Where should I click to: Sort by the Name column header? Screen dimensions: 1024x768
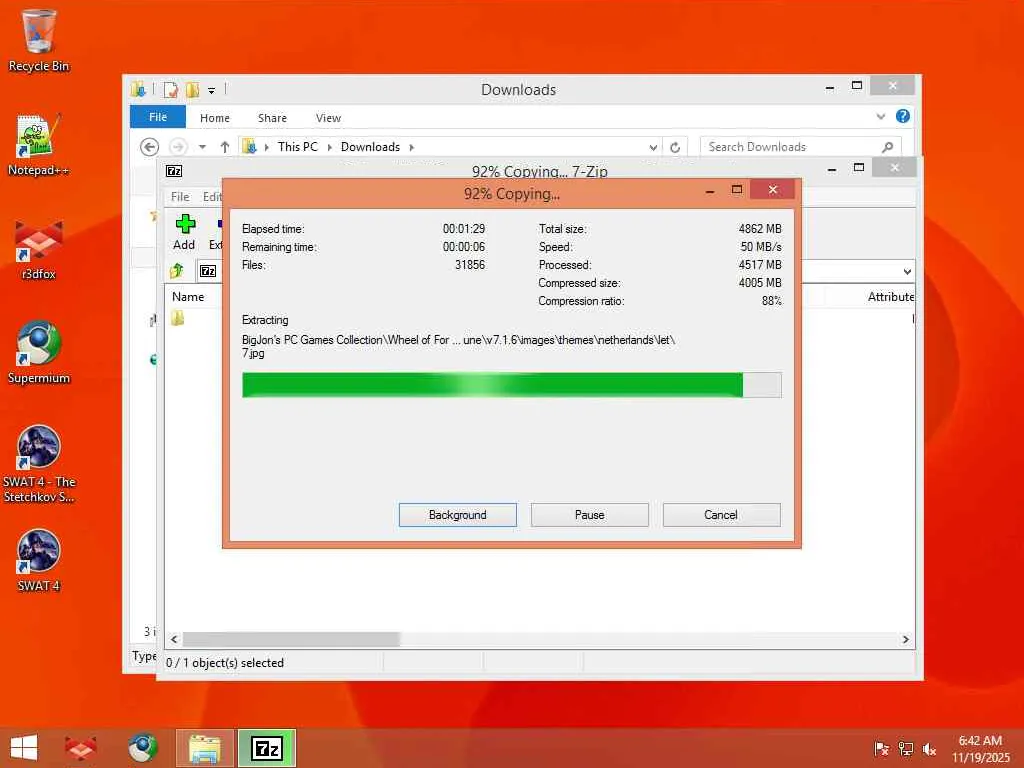point(188,296)
